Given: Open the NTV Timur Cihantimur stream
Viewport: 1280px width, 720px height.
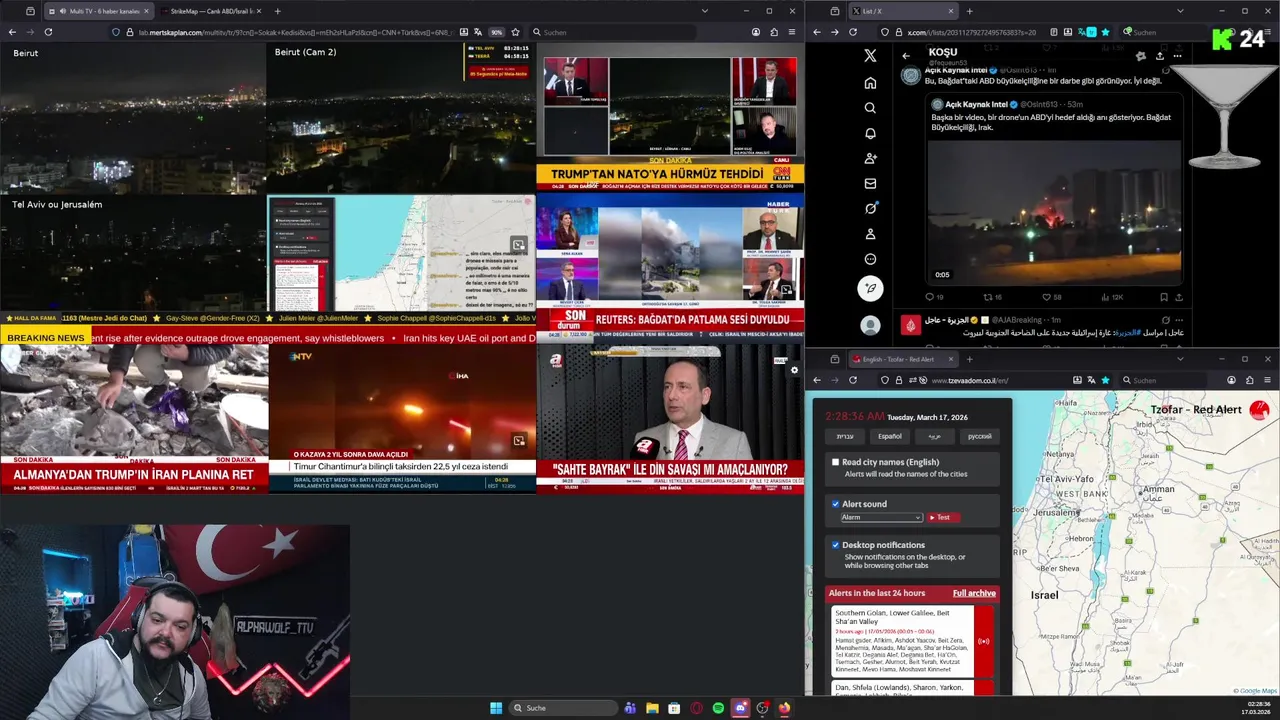Looking at the screenshot, I should pos(402,418).
